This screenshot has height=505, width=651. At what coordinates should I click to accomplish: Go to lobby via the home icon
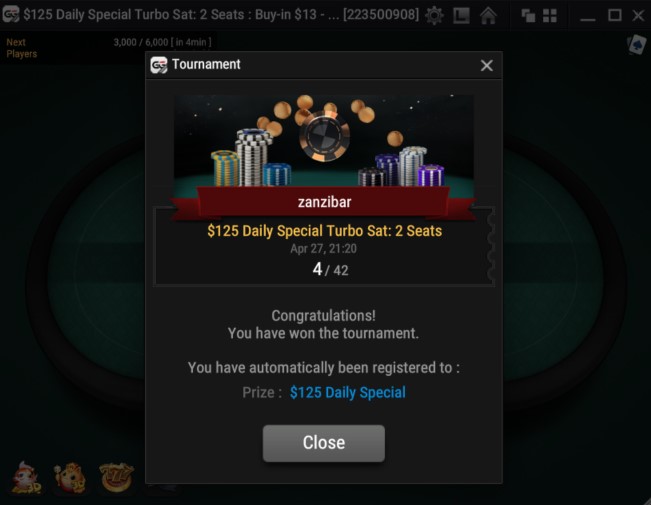(488, 16)
